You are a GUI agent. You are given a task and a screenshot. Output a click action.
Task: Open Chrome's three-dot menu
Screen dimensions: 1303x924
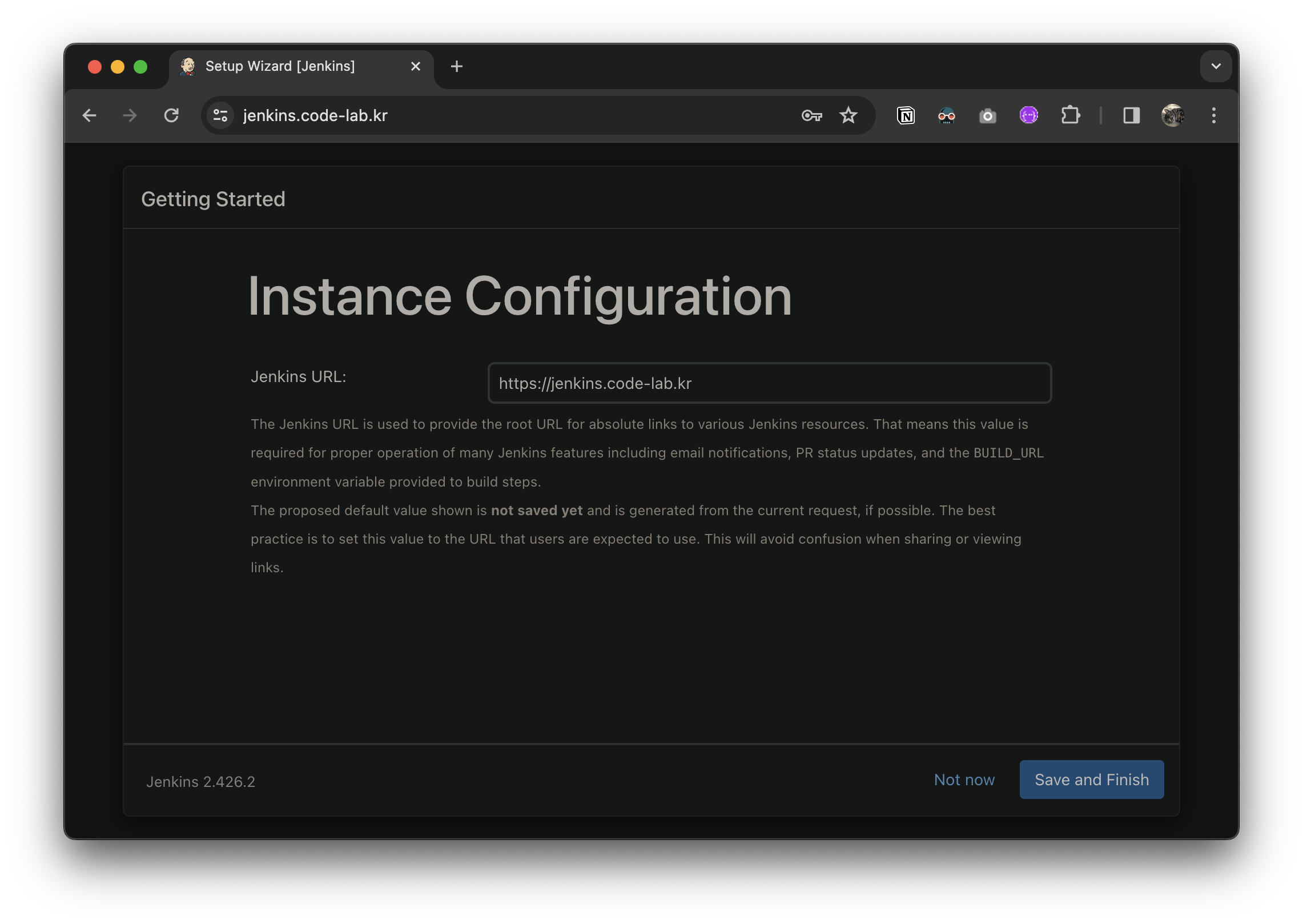click(1214, 116)
